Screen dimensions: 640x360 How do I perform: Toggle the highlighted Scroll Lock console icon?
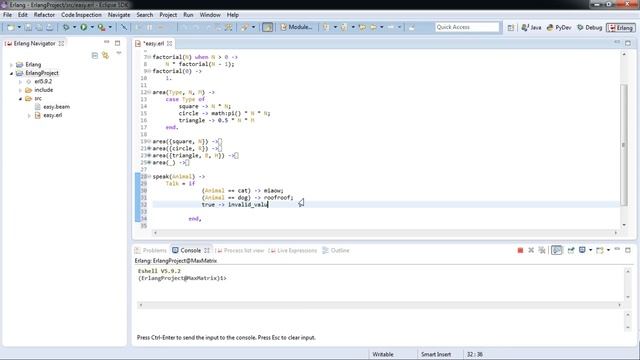pyautogui.click(x=556, y=250)
